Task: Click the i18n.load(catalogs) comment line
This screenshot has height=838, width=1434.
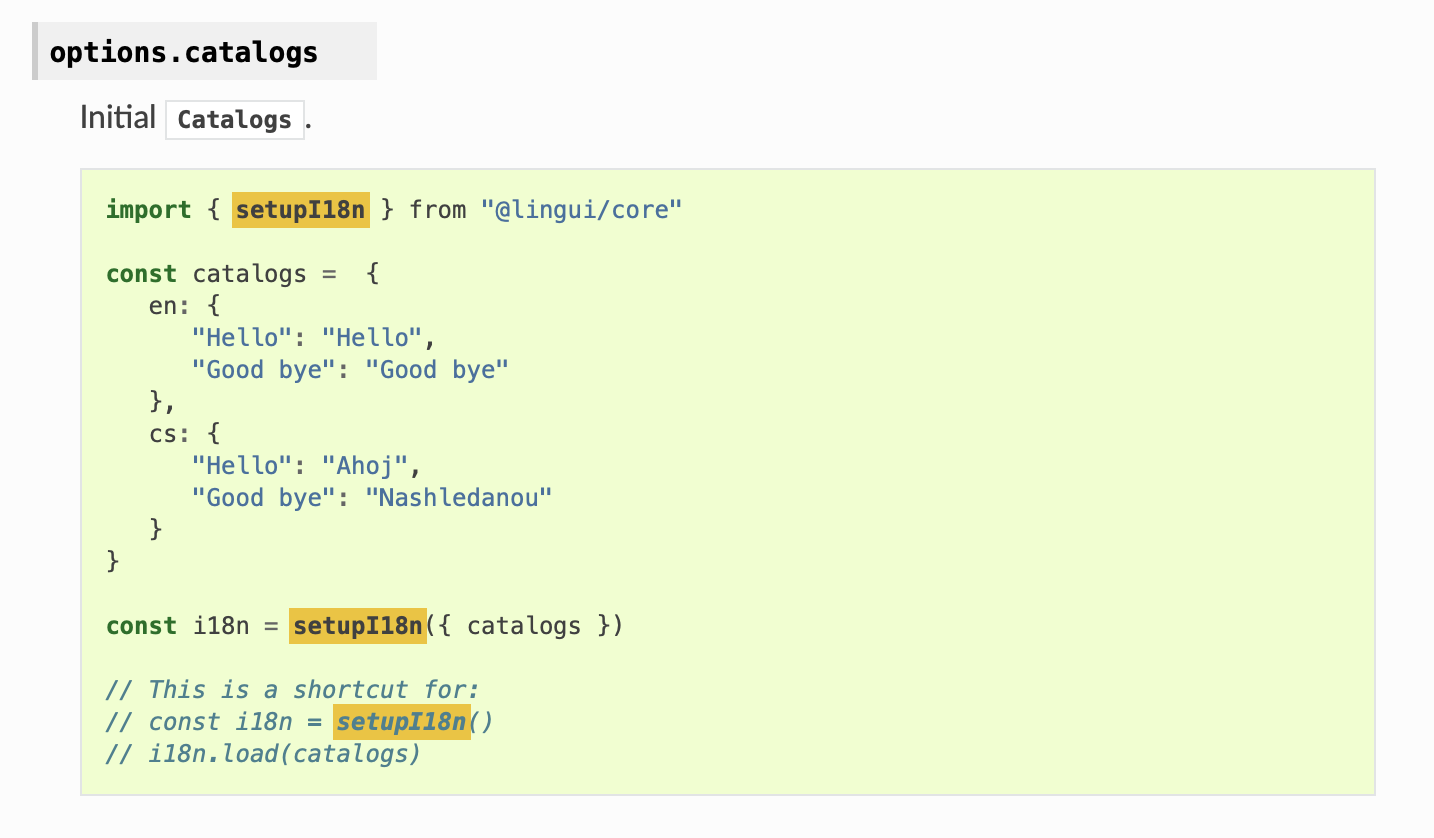Action: pyautogui.click(x=262, y=753)
